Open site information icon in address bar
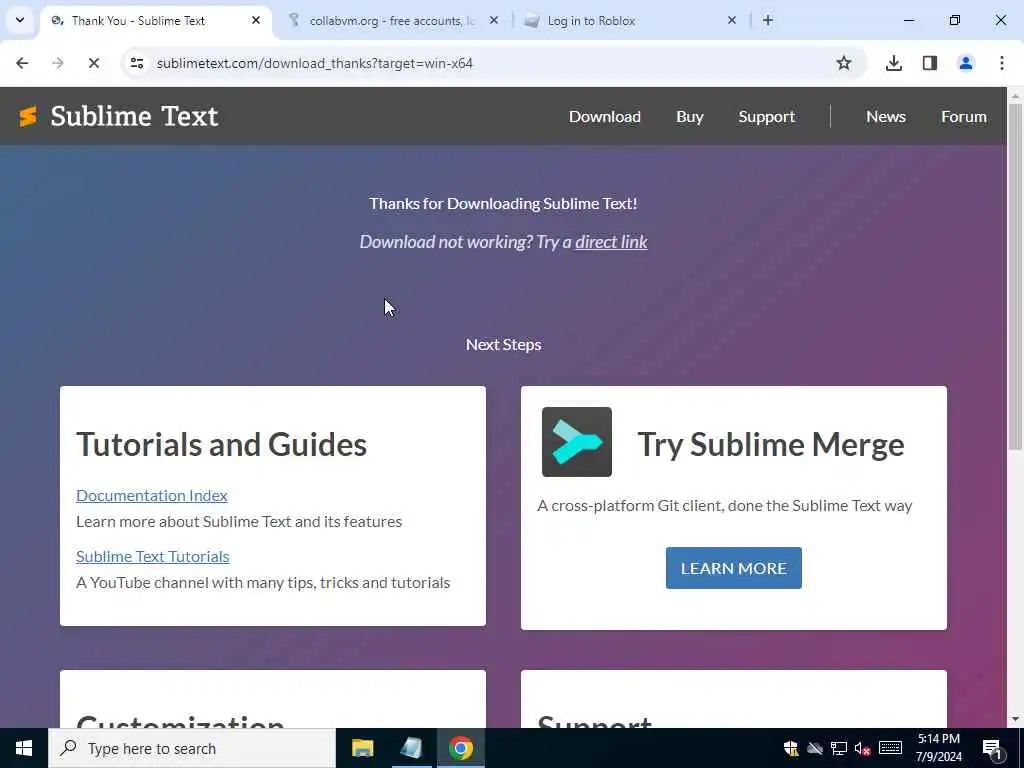Image resolution: width=1024 pixels, height=768 pixels. click(137, 63)
